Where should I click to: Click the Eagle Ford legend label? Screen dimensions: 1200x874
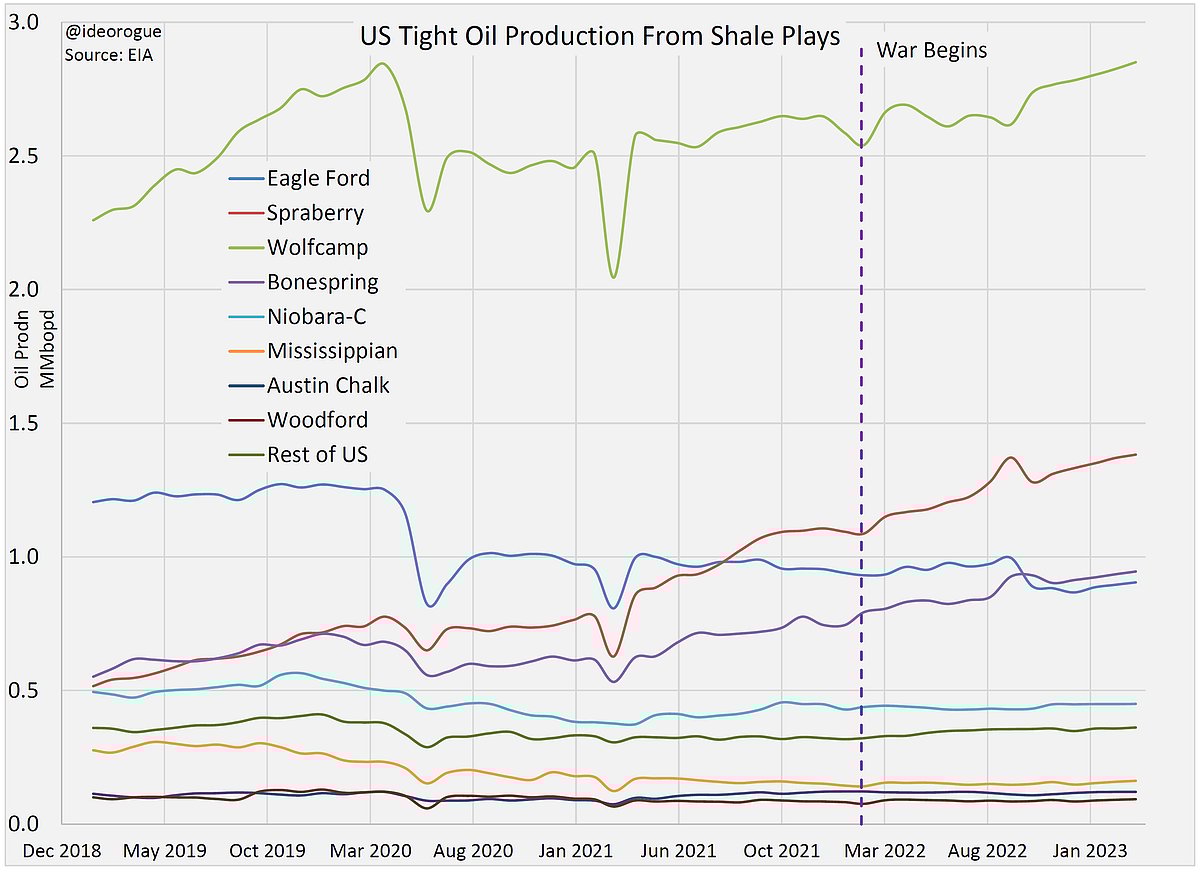[x=318, y=179]
